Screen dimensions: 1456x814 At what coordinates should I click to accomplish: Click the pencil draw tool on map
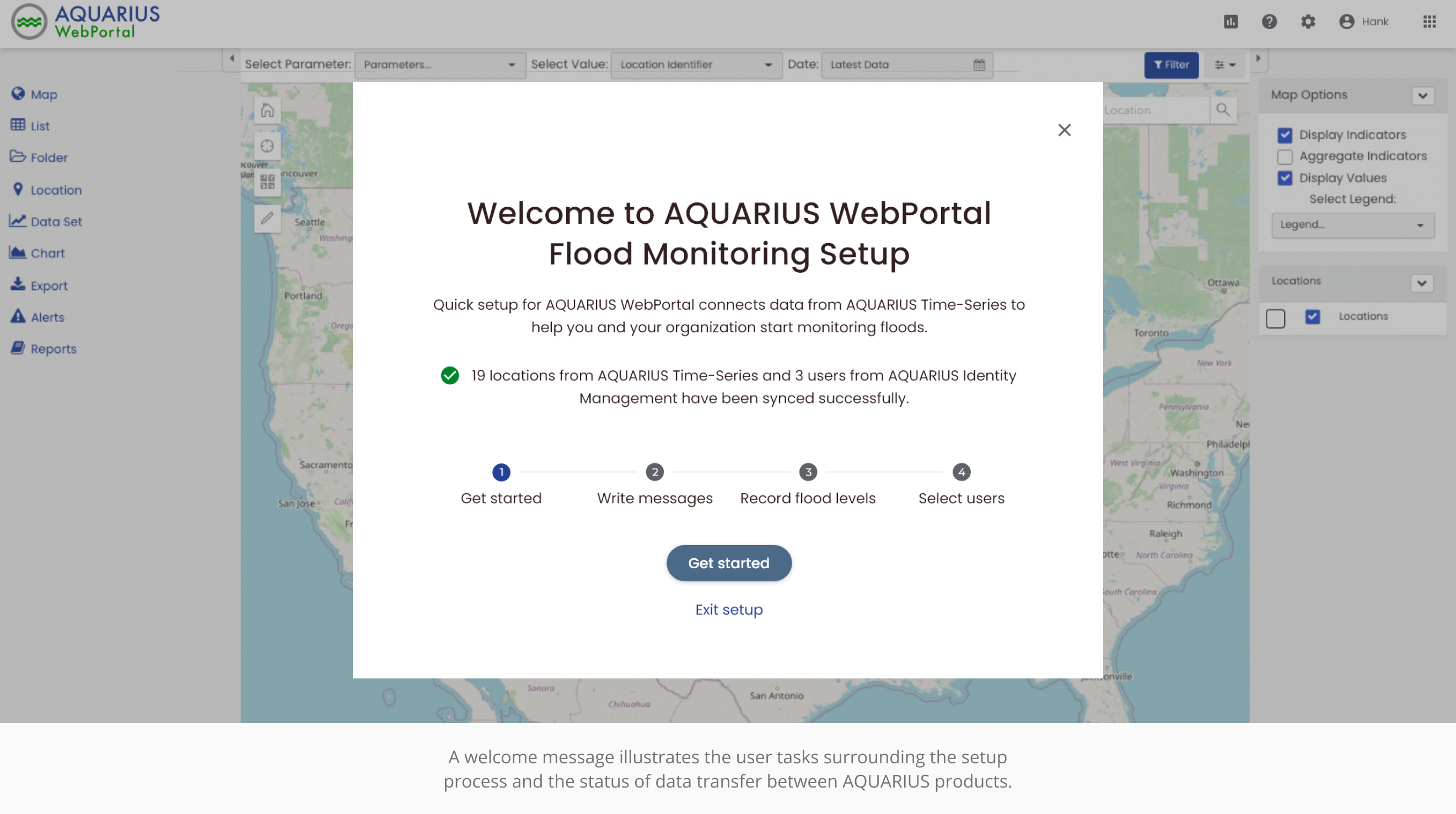tap(267, 218)
